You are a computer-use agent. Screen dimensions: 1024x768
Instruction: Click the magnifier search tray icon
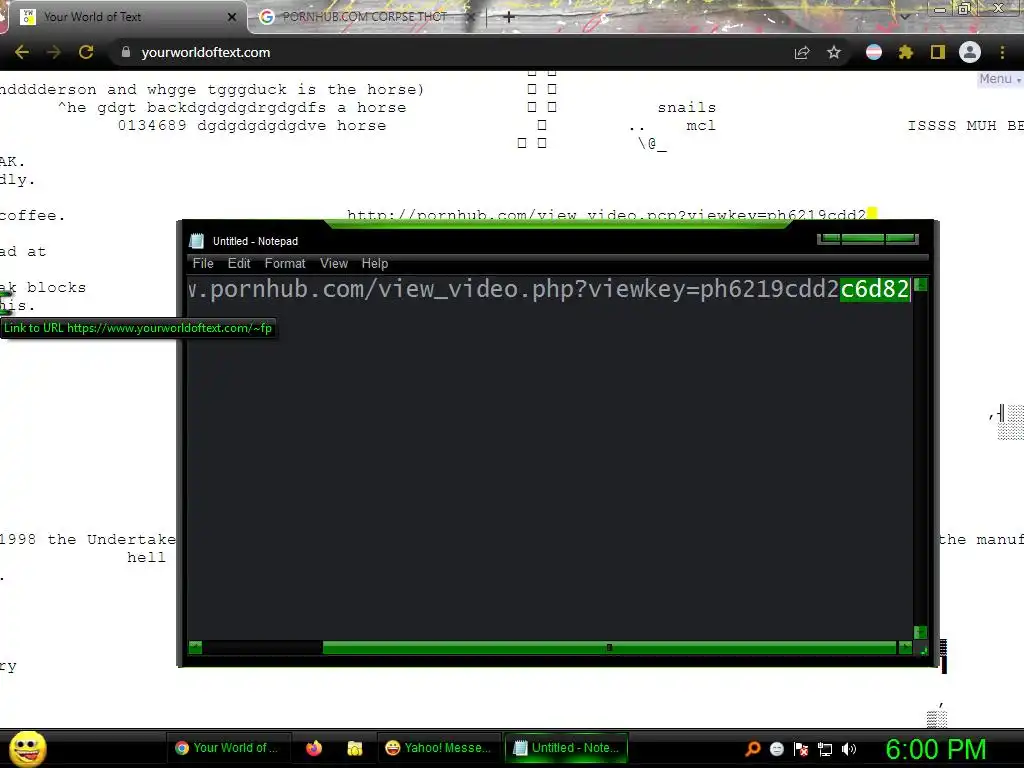[x=753, y=749]
